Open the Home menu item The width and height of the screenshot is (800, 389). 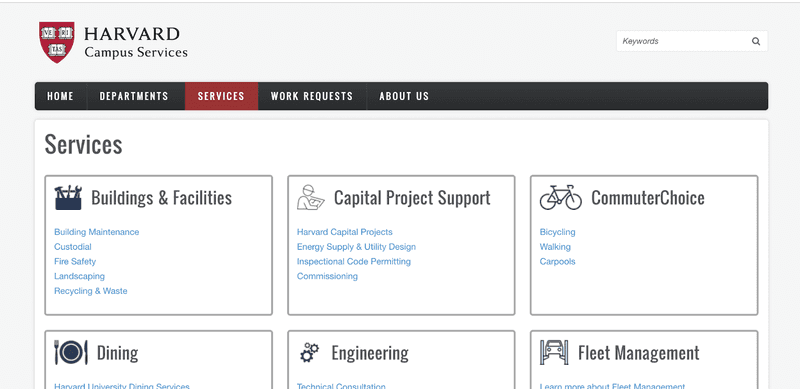click(60, 96)
